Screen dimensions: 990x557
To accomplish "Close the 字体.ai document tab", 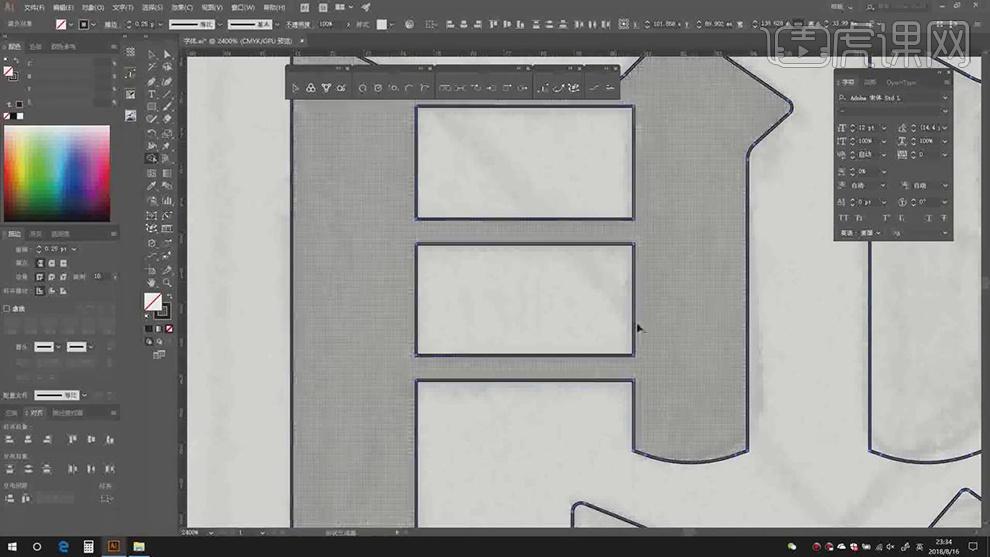I will pyautogui.click(x=302, y=41).
